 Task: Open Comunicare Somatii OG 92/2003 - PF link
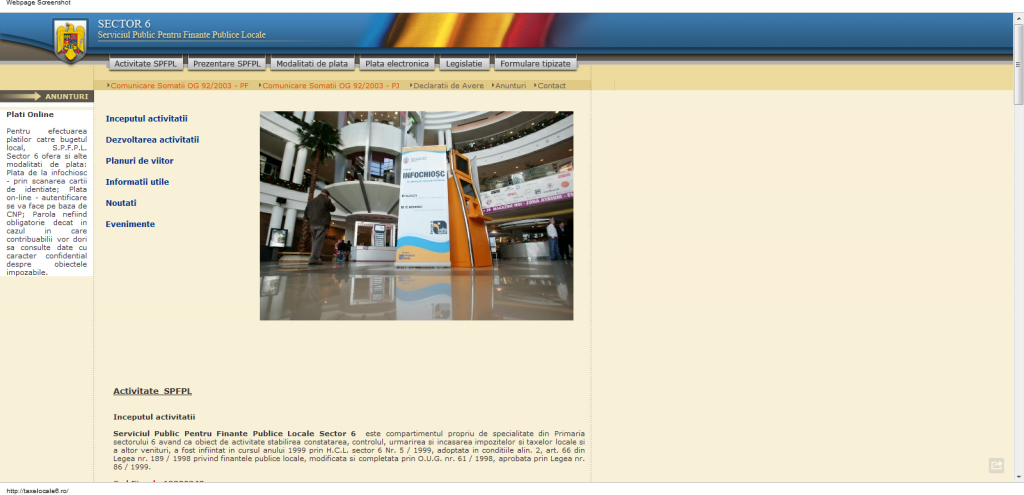(x=178, y=86)
